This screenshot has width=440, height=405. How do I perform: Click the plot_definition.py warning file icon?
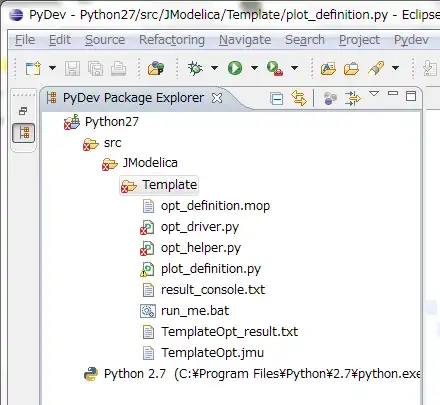click(147, 269)
